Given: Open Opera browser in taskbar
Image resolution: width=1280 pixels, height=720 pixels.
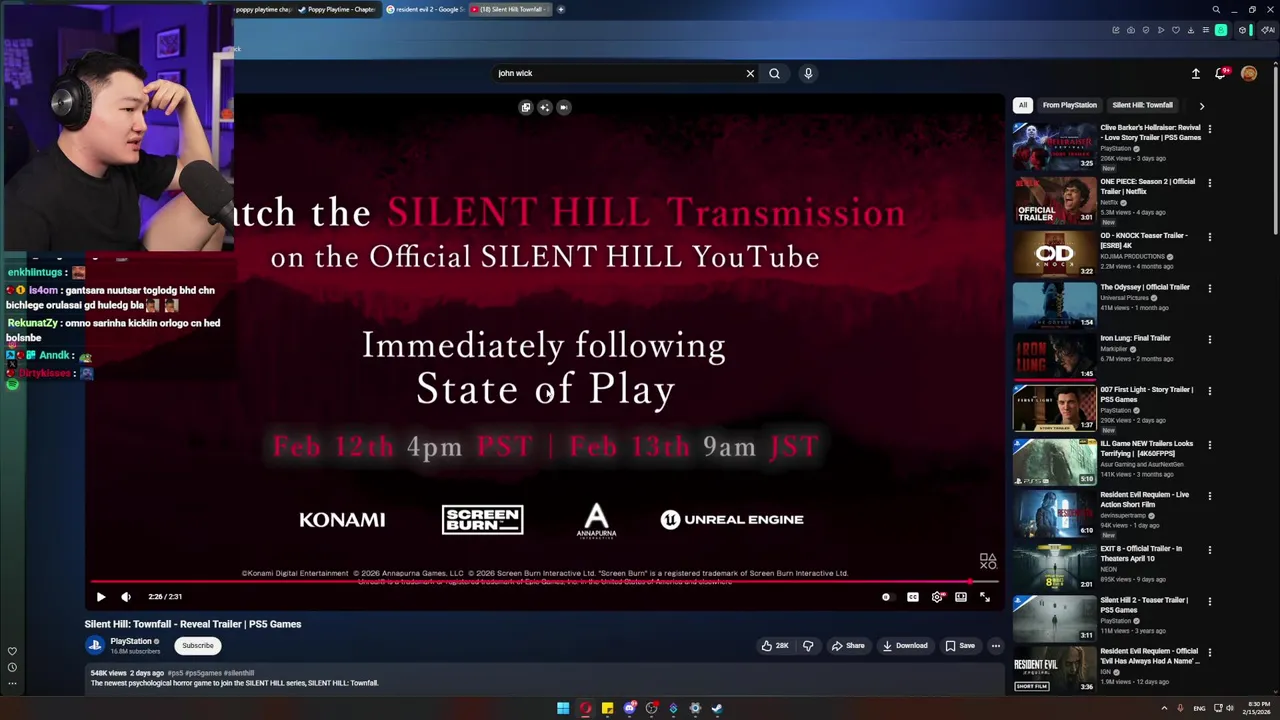Looking at the screenshot, I should click(x=585, y=709).
